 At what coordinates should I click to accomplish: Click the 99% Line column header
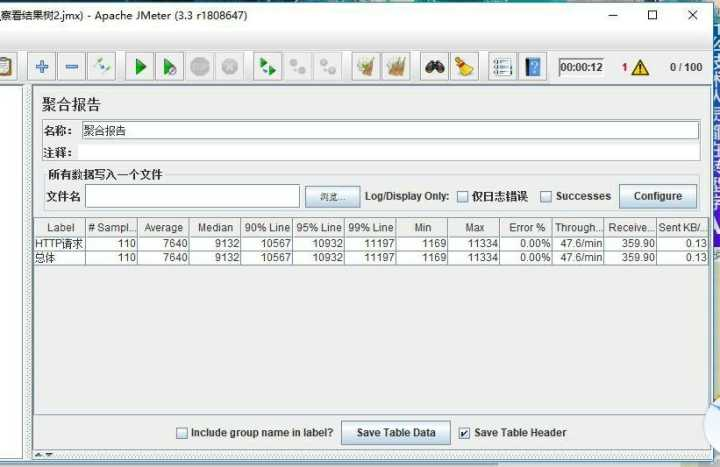pos(371,227)
